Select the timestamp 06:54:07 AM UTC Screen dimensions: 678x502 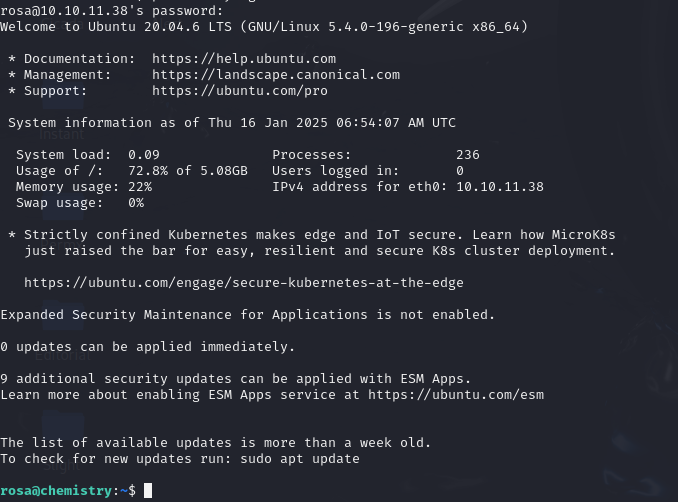[396, 123]
